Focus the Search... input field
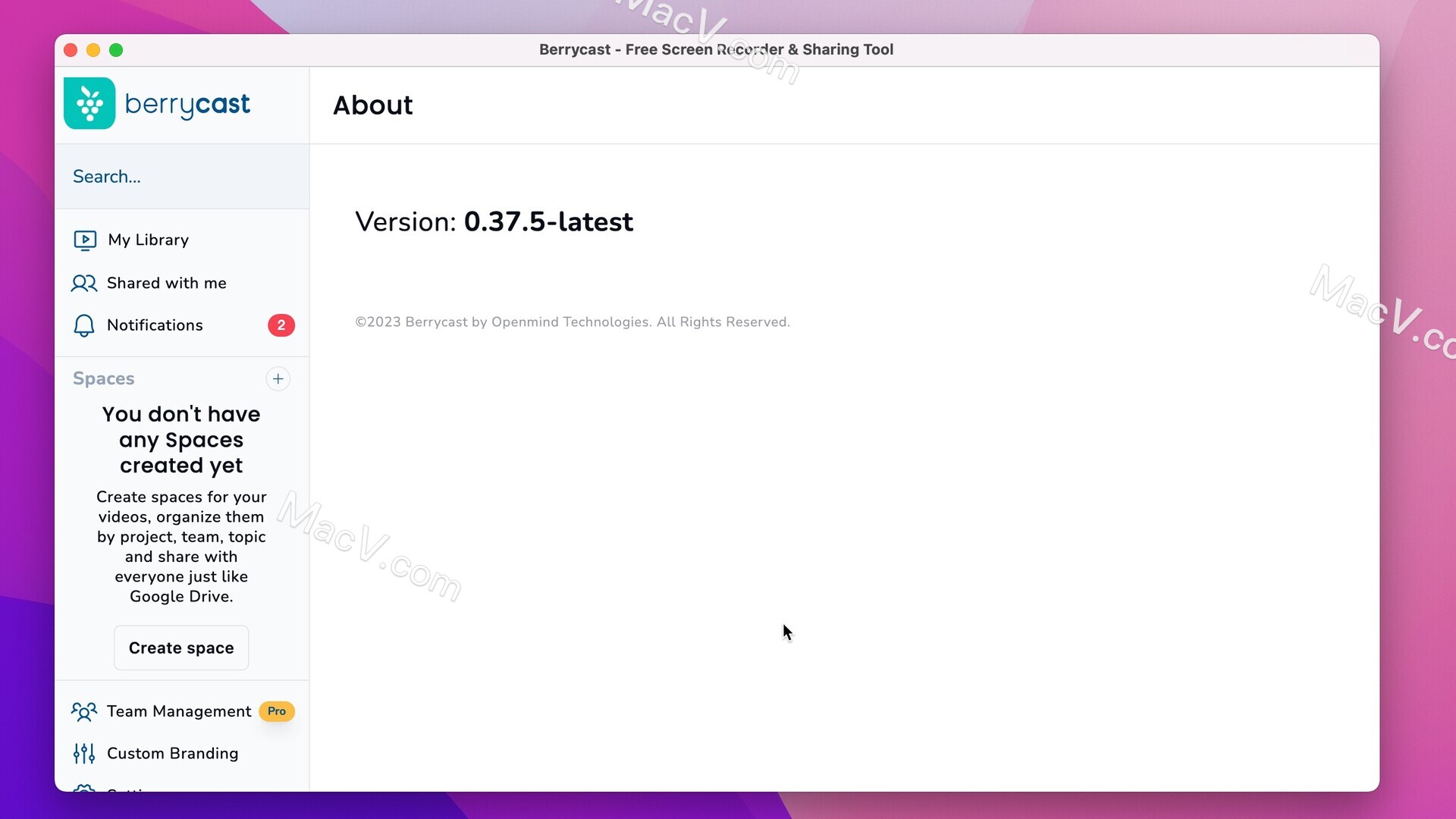 tap(182, 177)
